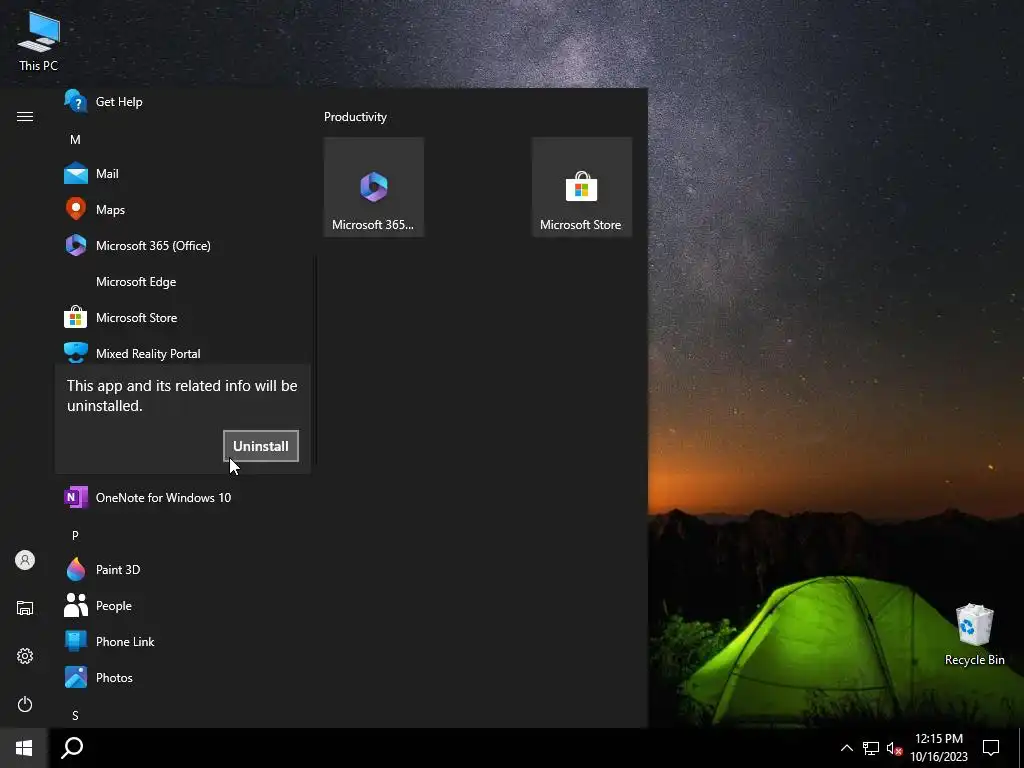Viewport: 1024px width, 768px height.
Task: Click Productivity group title
Action: pyautogui.click(x=355, y=117)
